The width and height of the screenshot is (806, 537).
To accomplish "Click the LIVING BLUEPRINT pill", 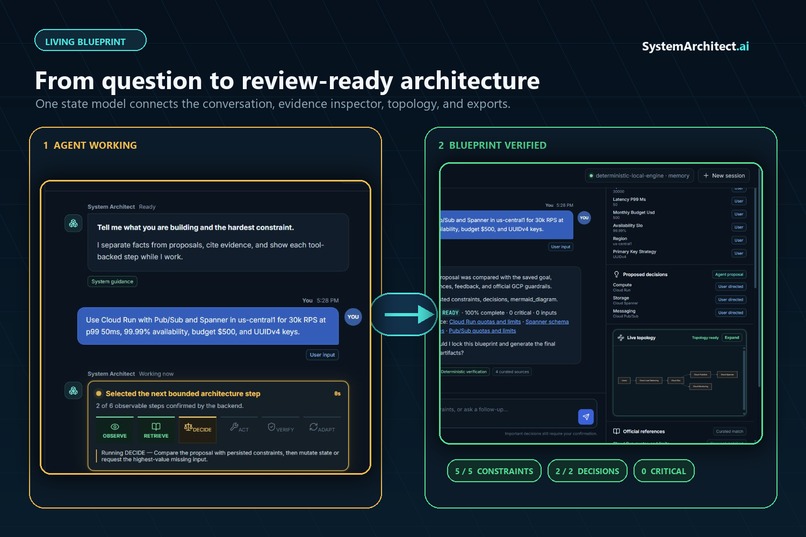I will [x=90, y=41].
